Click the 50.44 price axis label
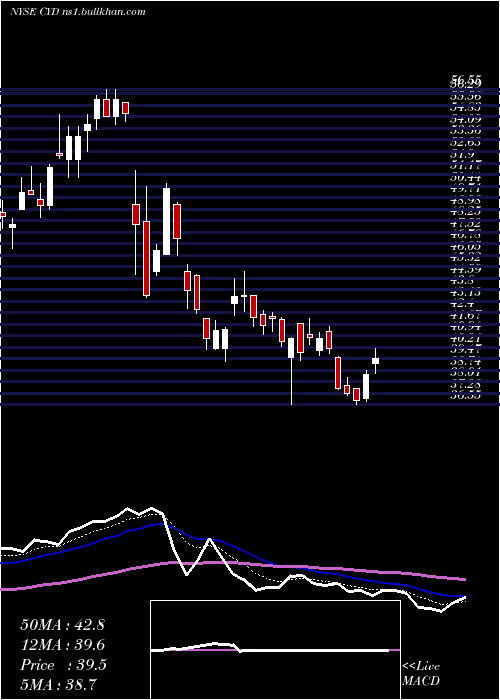The height and width of the screenshot is (700, 500). point(465,177)
